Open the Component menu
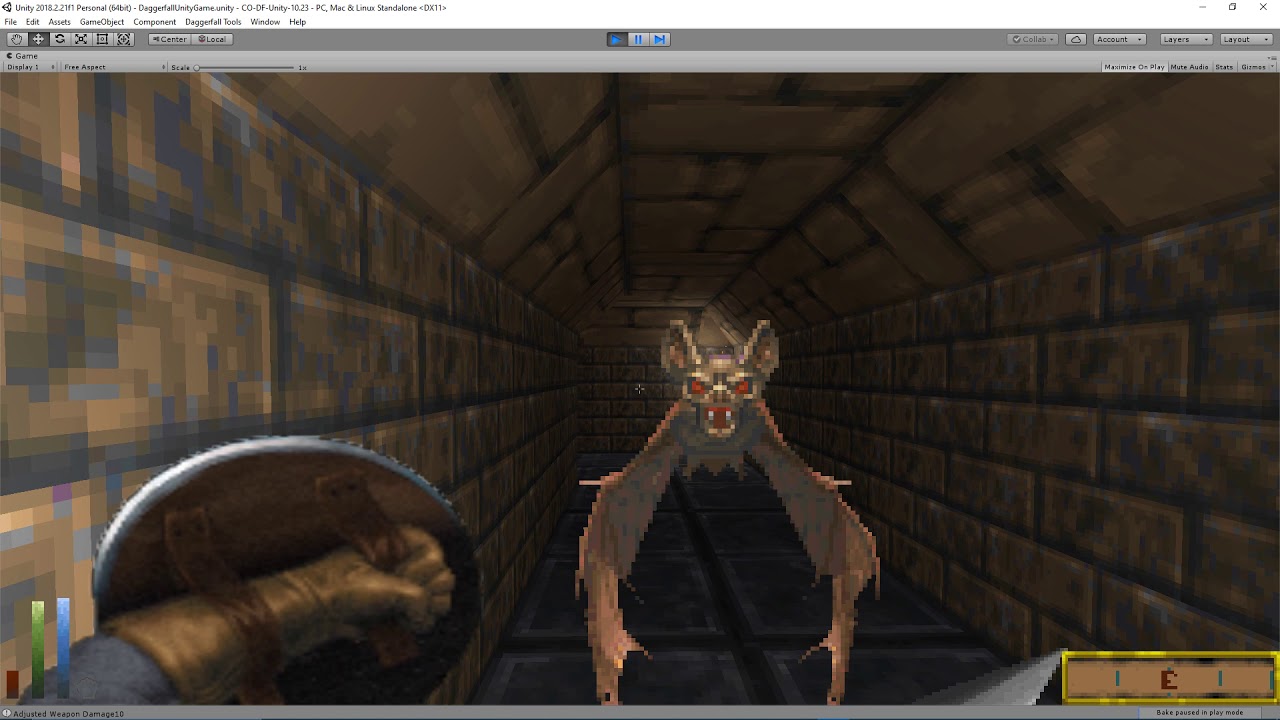Image resolution: width=1280 pixels, height=720 pixels. [155, 22]
